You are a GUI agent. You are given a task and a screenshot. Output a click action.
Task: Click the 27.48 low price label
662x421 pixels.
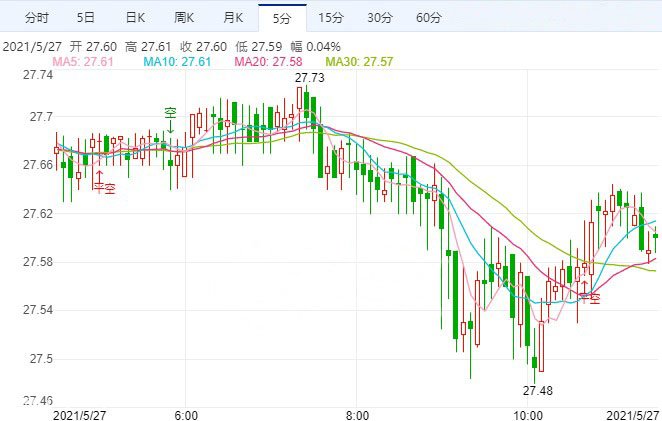(537, 388)
